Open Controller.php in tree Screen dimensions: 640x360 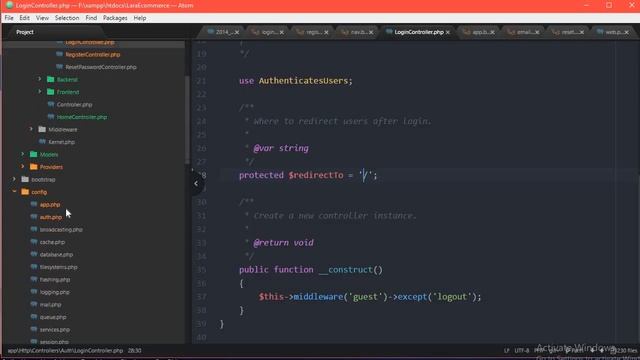point(74,104)
